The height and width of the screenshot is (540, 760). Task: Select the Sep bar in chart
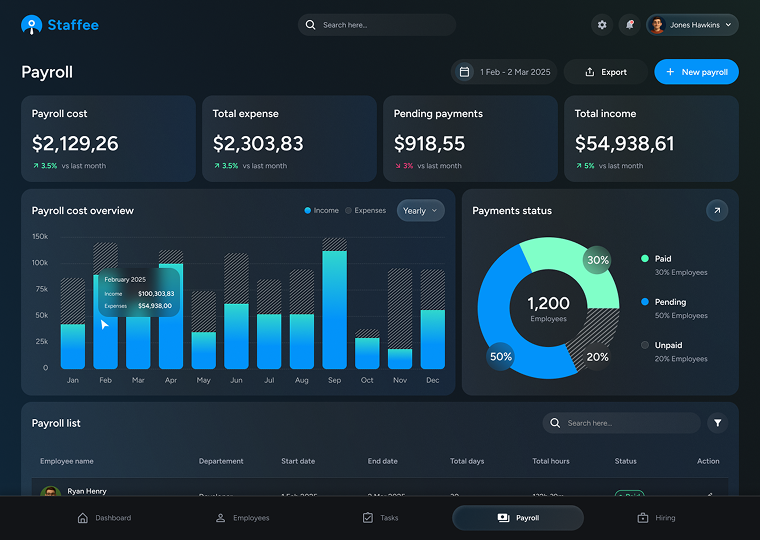[x=334, y=303]
